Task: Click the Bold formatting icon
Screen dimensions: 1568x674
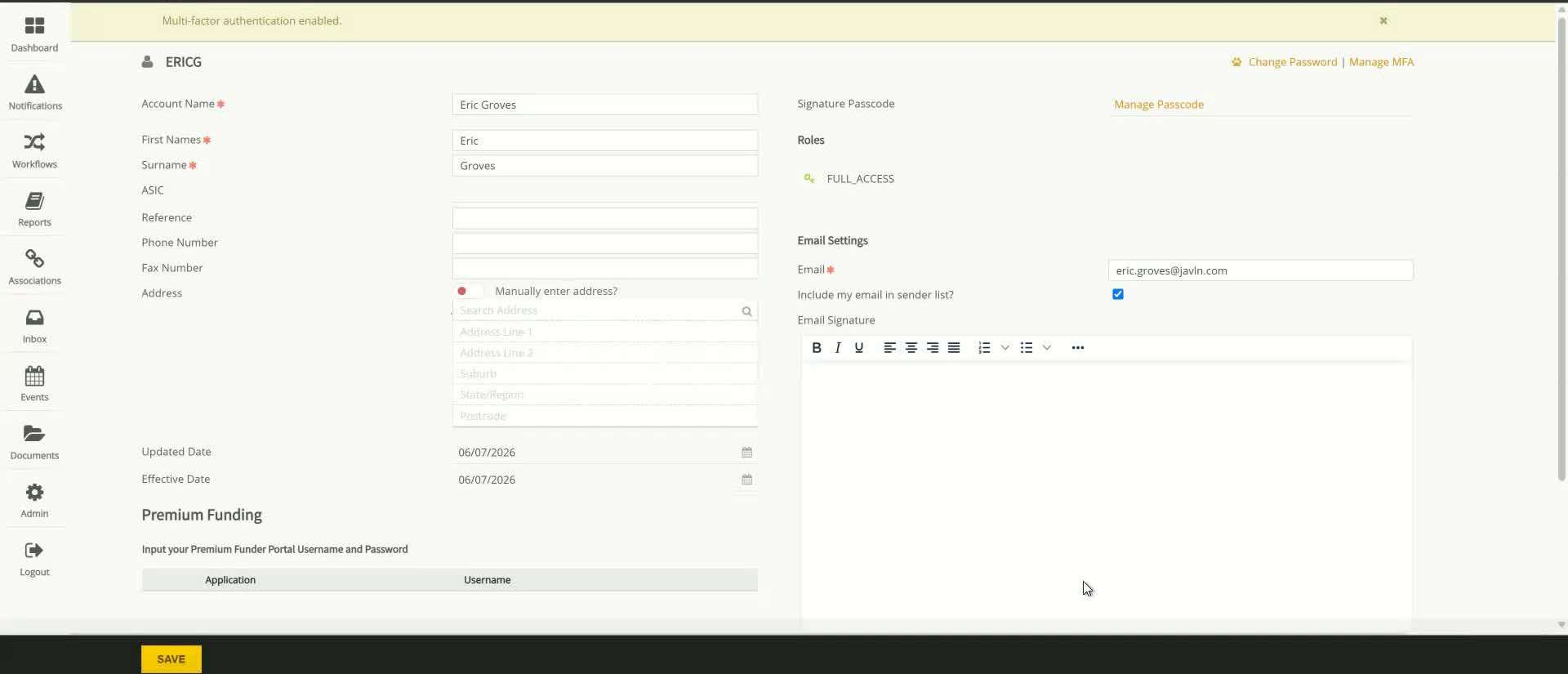Action: coord(816,348)
